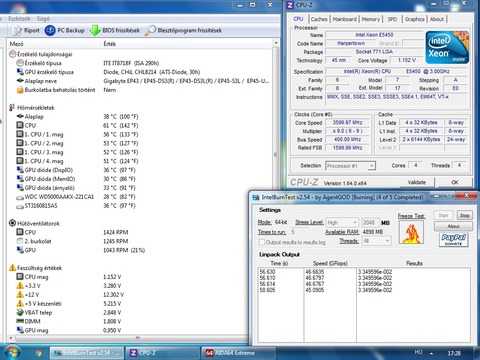Click the DIMM memory voltage icon
Viewport: 480px width, 360px height.
point(20,321)
